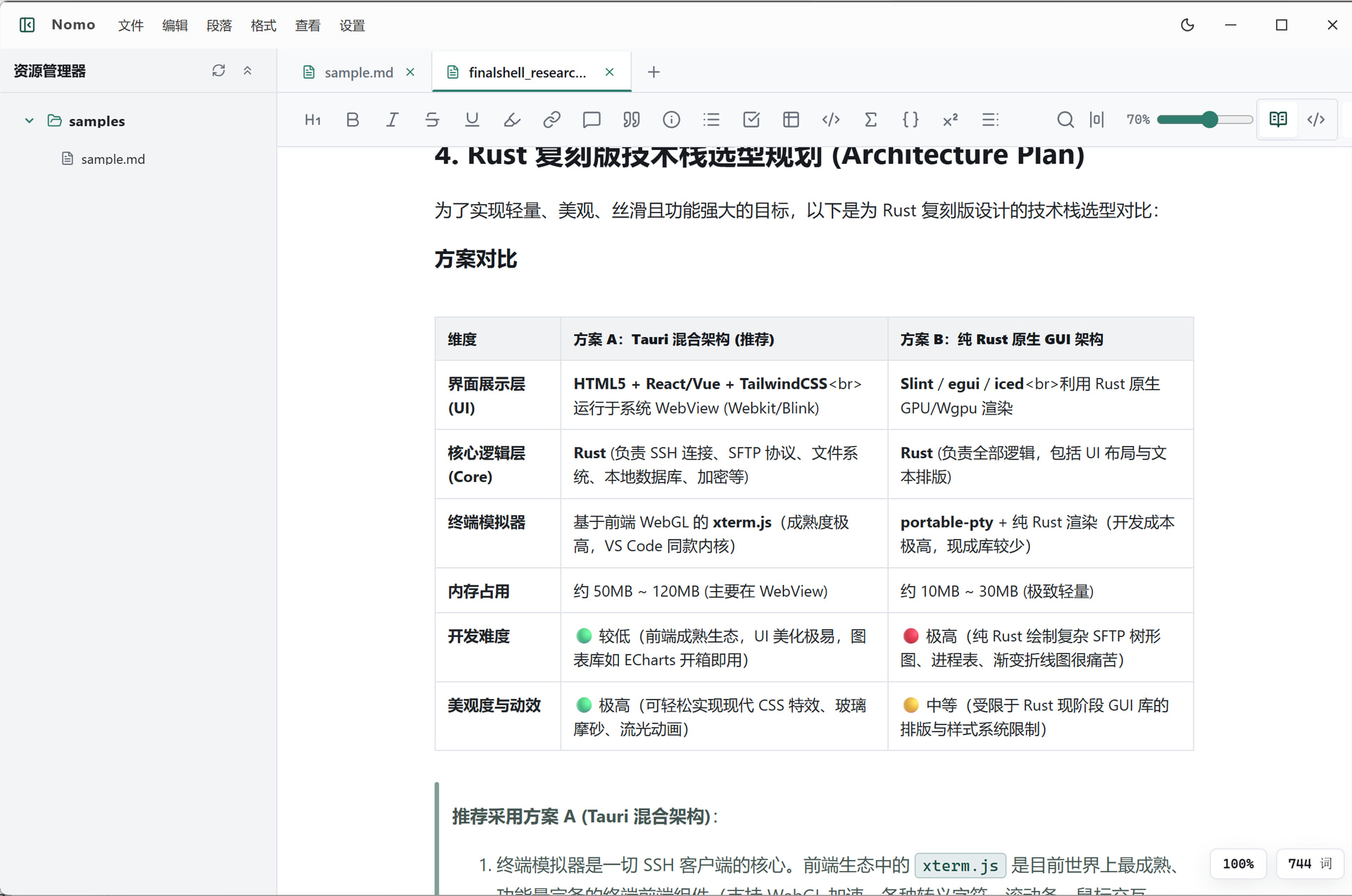Open the 编辑 menu
Viewport: 1352px width, 896px height.
coord(175,25)
